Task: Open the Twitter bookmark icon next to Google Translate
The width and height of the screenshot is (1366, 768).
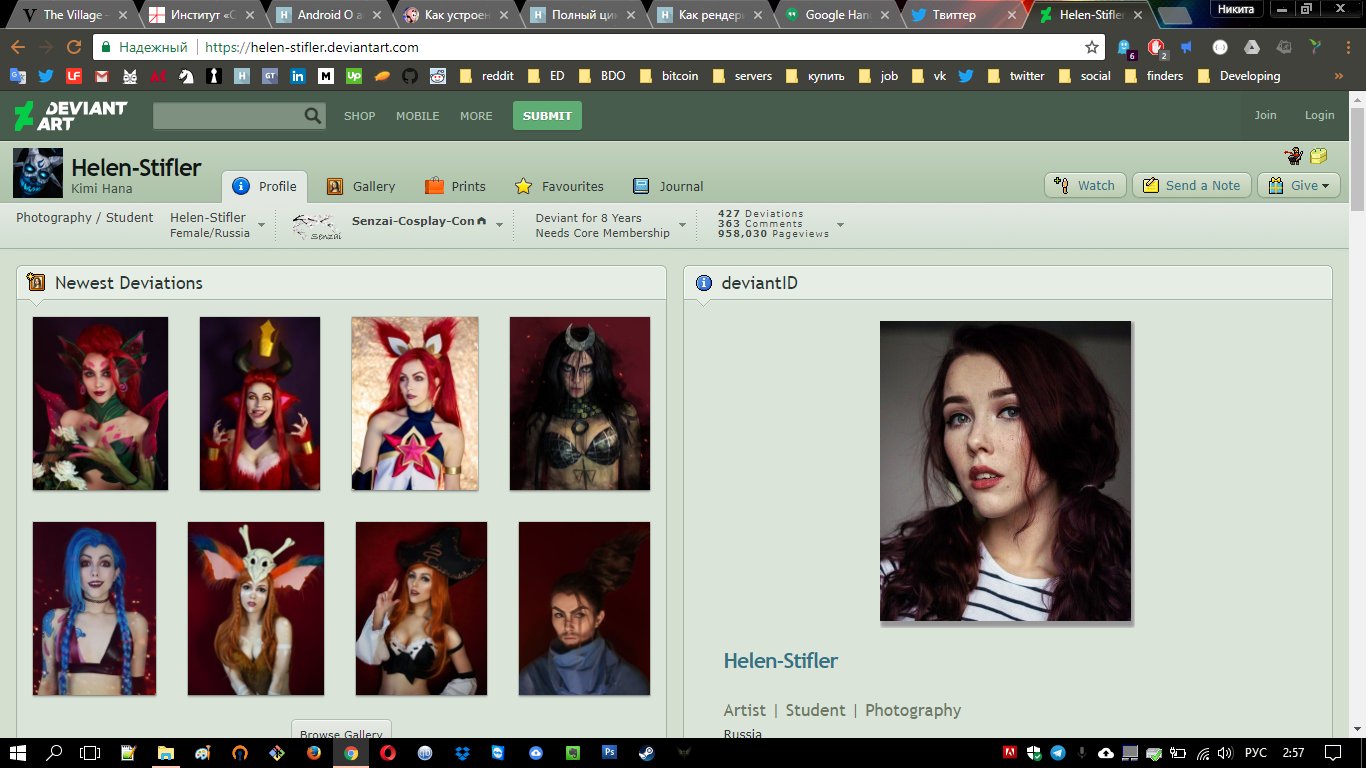Action: click(x=46, y=76)
